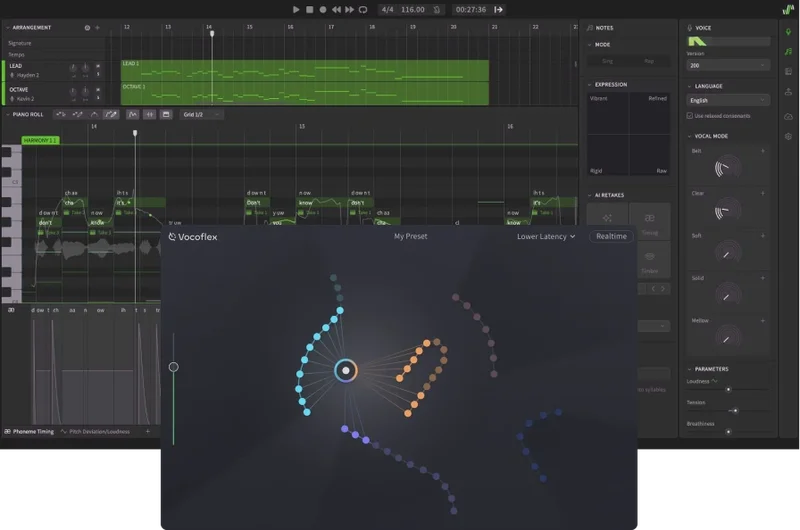Add a new track with the plus icon

(x=97, y=28)
